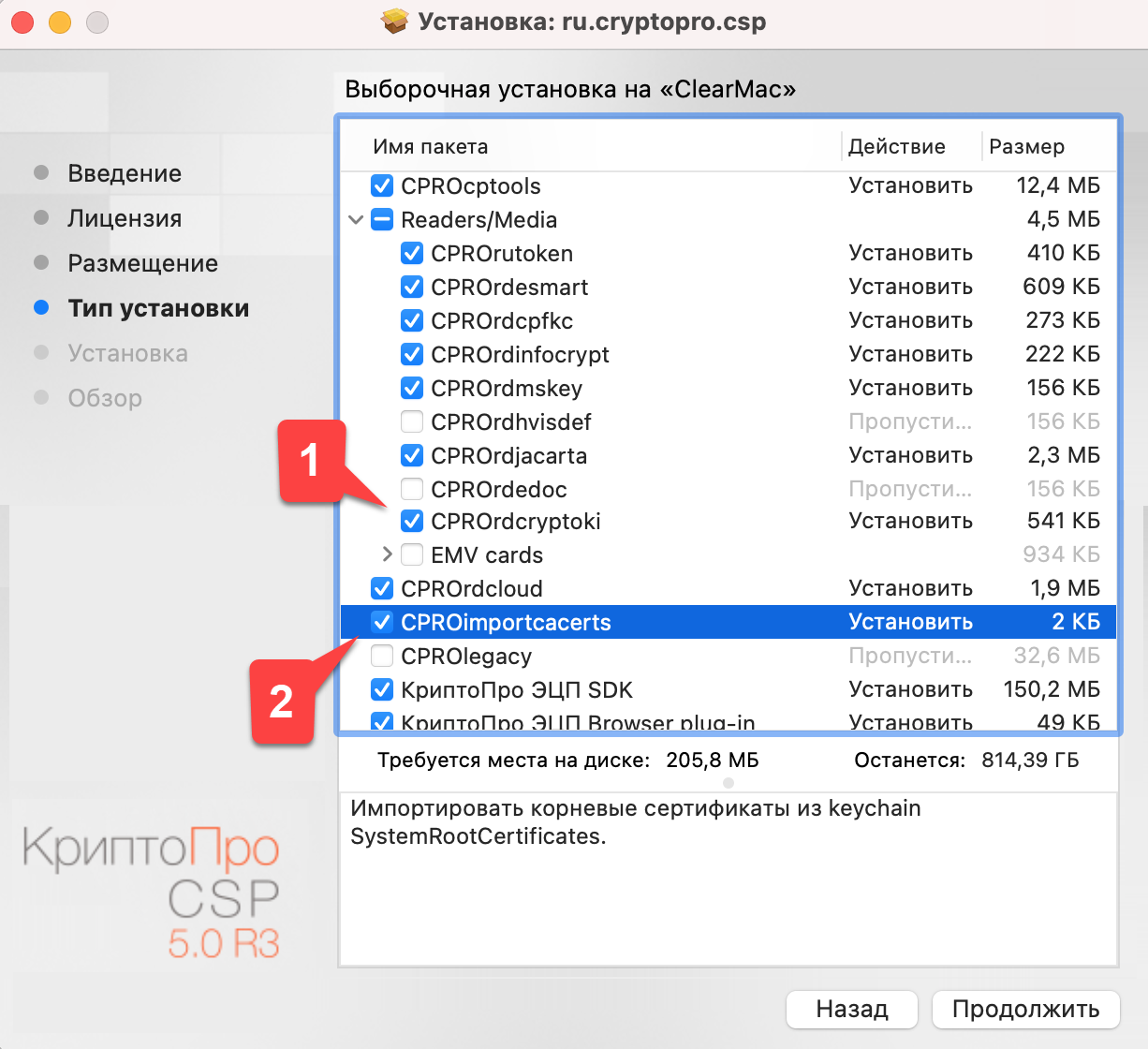Select the CPROrdedoc package name
The width and height of the screenshot is (1148, 1049).
499,489
